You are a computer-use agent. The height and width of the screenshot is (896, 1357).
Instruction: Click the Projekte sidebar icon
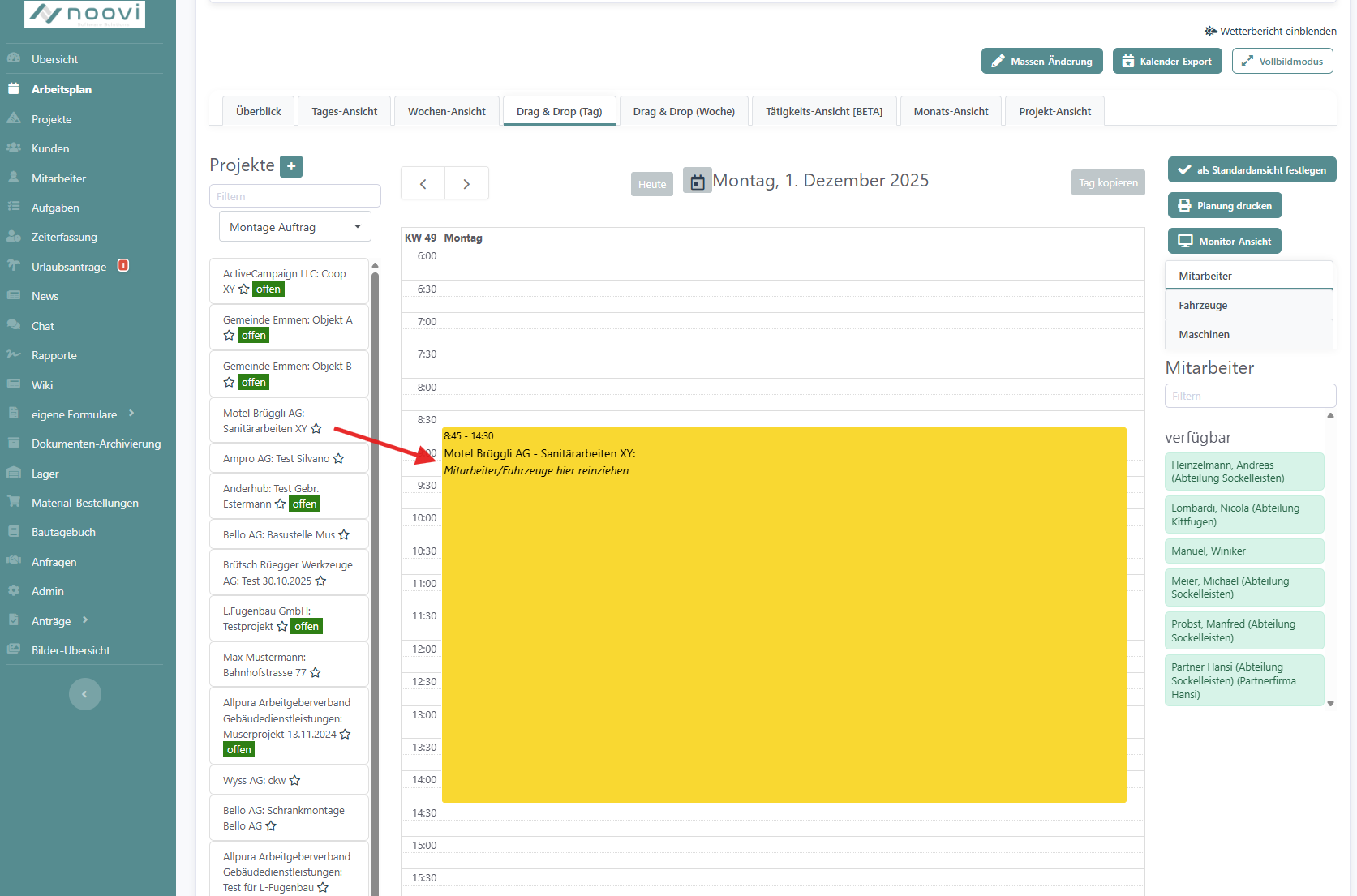pos(14,118)
